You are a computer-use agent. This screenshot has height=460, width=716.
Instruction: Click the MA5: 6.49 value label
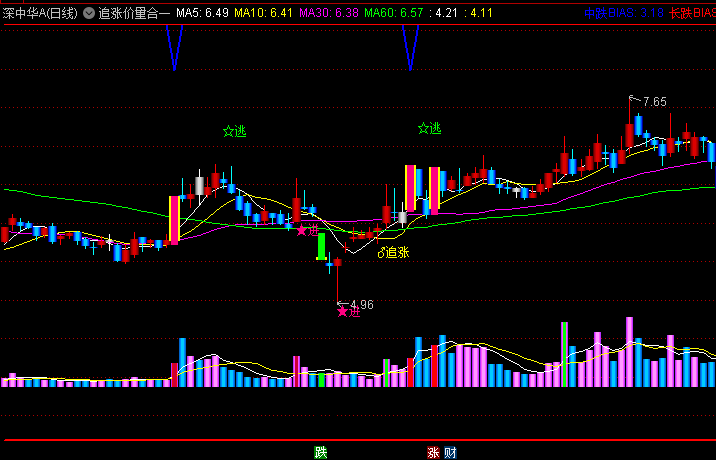(x=202, y=13)
